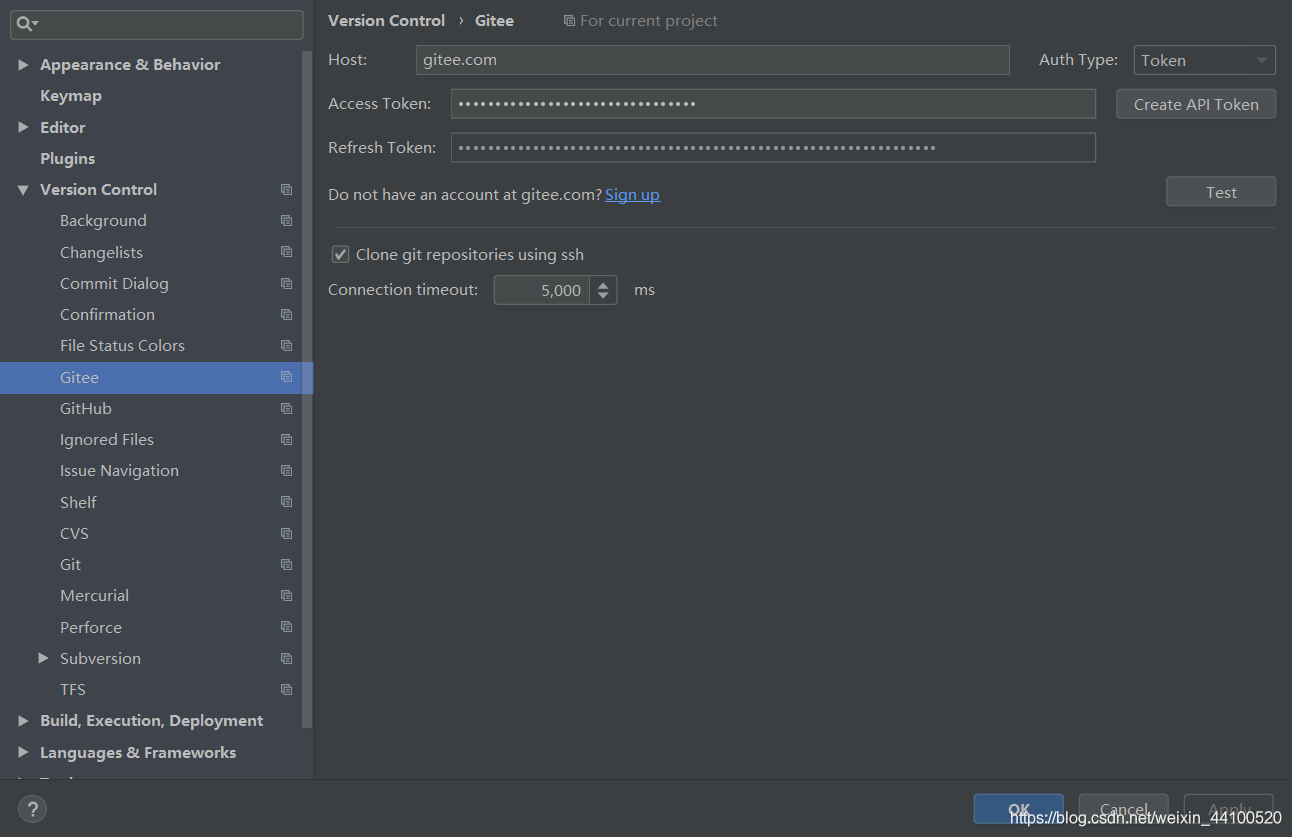Click the project icon beside Background
The height and width of the screenshot is (837, 1292).
coord(287,220)
